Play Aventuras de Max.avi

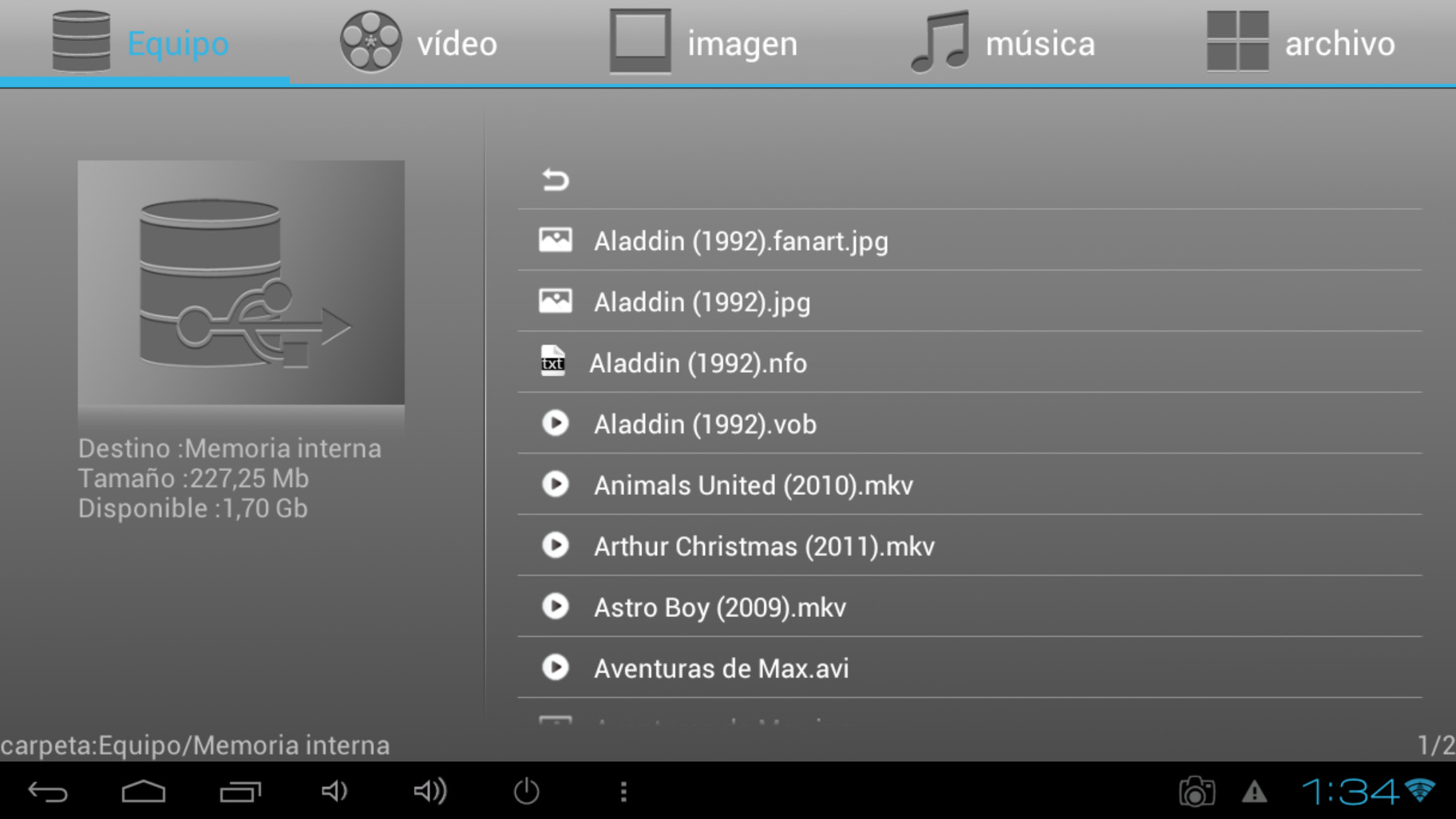pyautogui.click(x=721, y=669)
